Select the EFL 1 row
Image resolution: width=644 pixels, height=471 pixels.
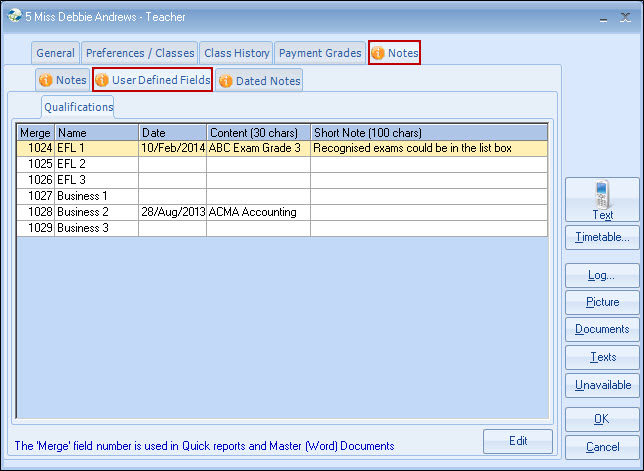[x=97, y=148]
